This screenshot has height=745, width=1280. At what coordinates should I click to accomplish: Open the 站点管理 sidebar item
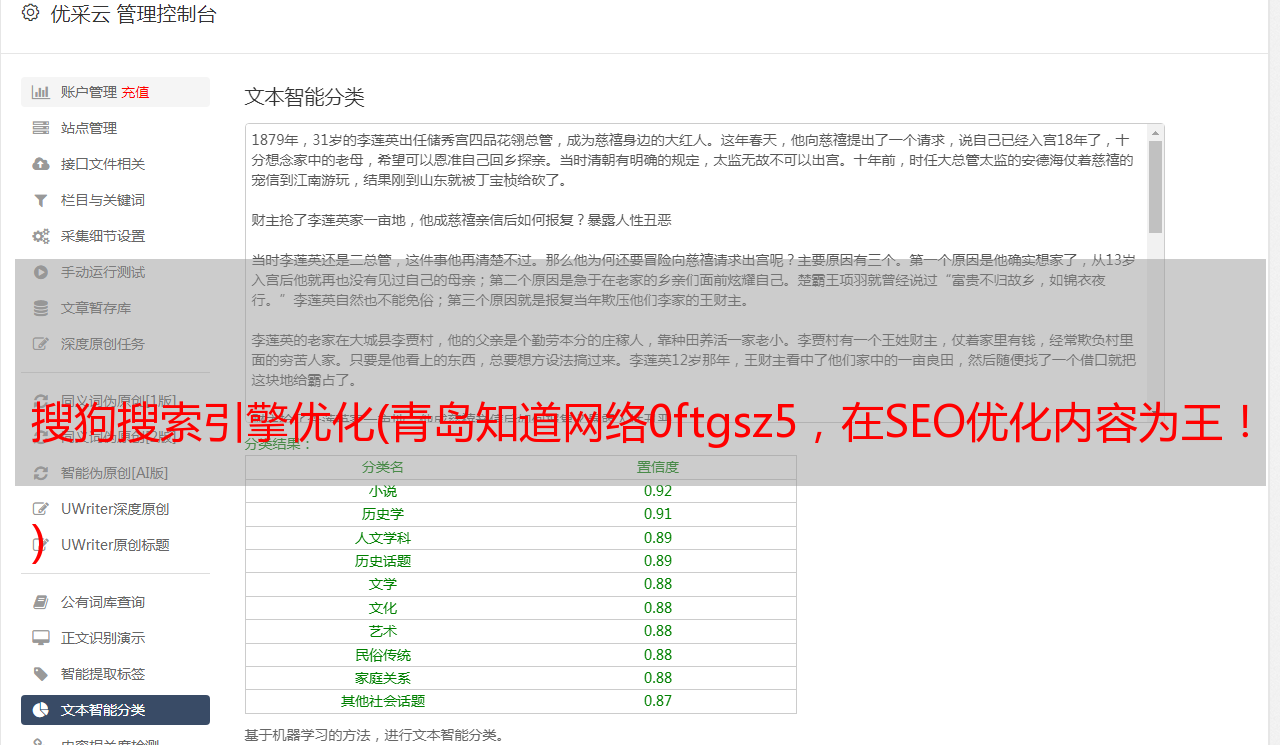[115, 128]
